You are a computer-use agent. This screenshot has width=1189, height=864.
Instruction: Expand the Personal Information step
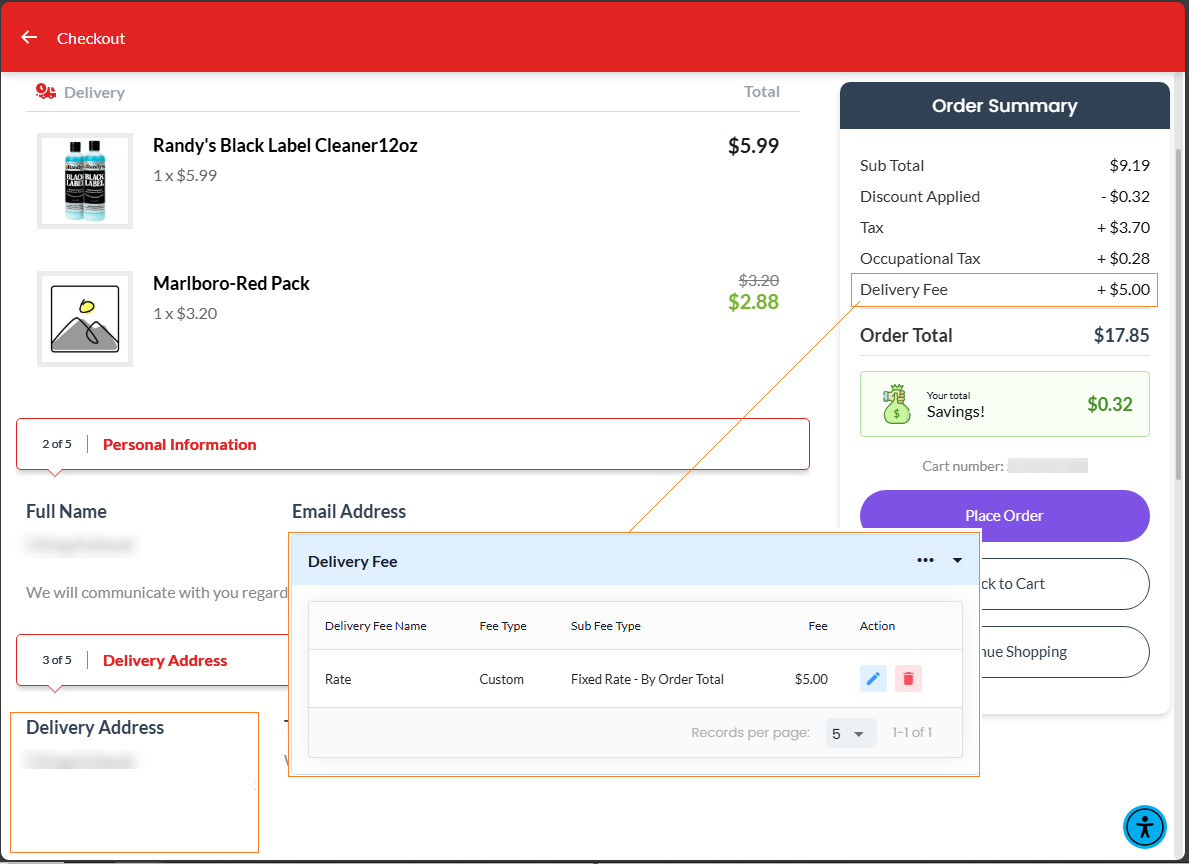tap(413, 444)
